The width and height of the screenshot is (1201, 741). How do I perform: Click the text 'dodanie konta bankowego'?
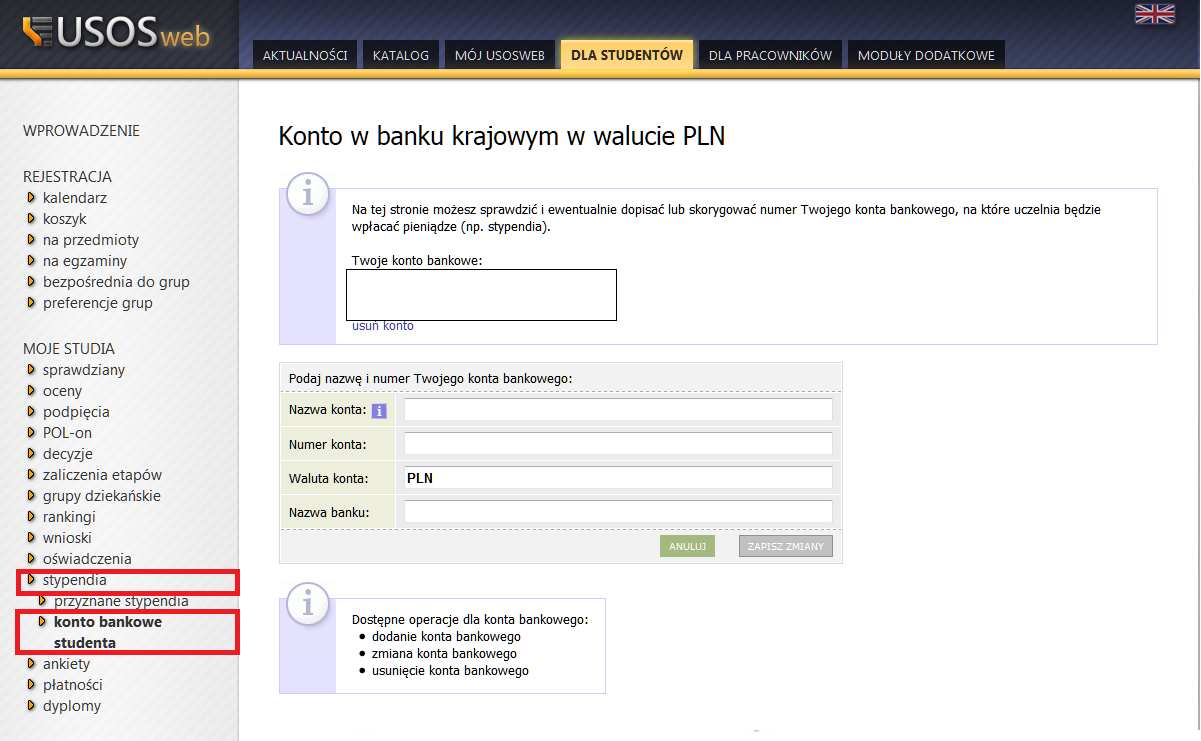pyautogui.click(x=446, y=636)
